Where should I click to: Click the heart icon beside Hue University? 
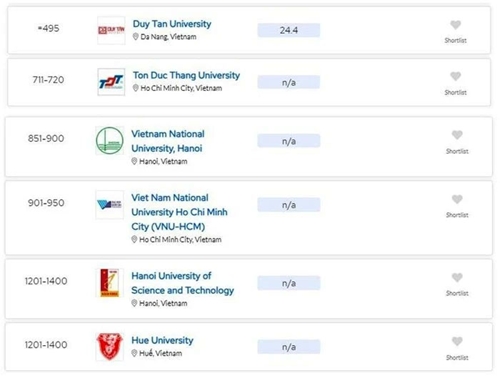click(457, 341)
